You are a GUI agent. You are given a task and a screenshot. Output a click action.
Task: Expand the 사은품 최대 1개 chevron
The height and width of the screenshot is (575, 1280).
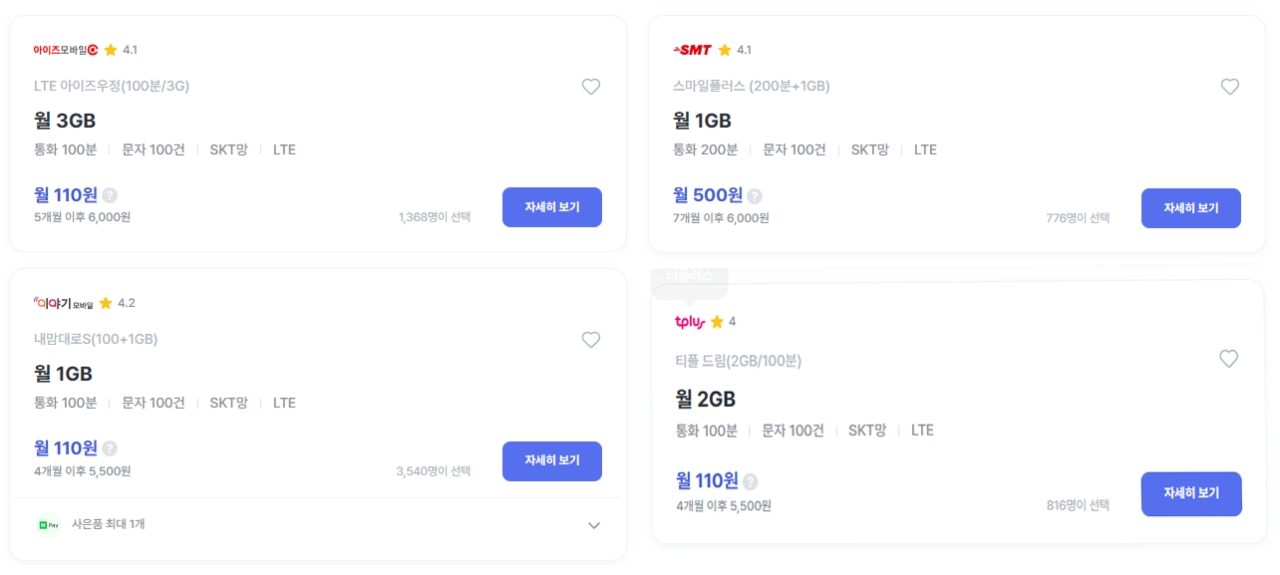(594, 525)
